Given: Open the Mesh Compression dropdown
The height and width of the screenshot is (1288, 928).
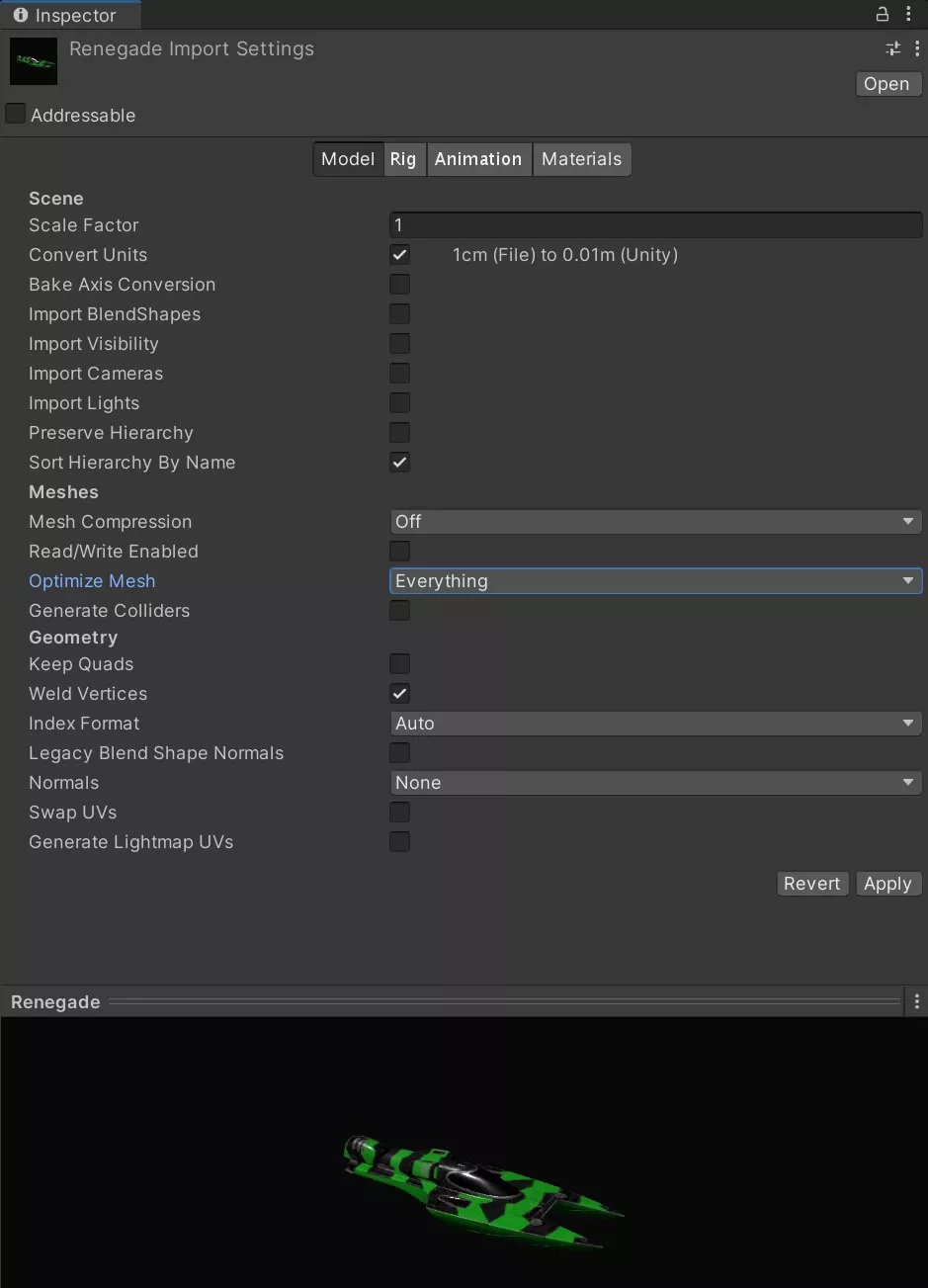Looking at the screenshot, I should 655,521.
